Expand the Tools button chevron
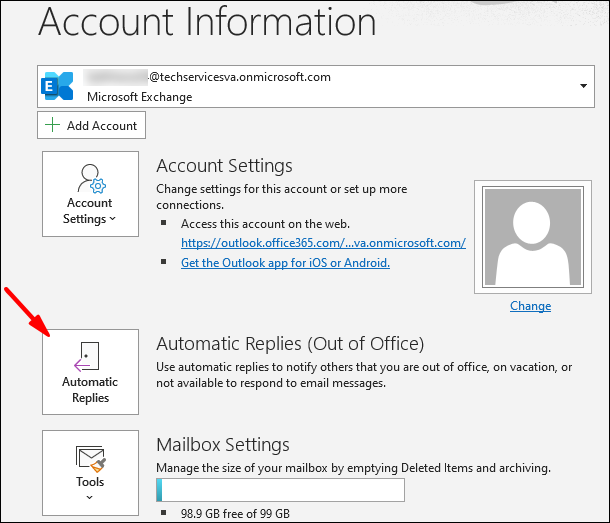 (90, 497)
